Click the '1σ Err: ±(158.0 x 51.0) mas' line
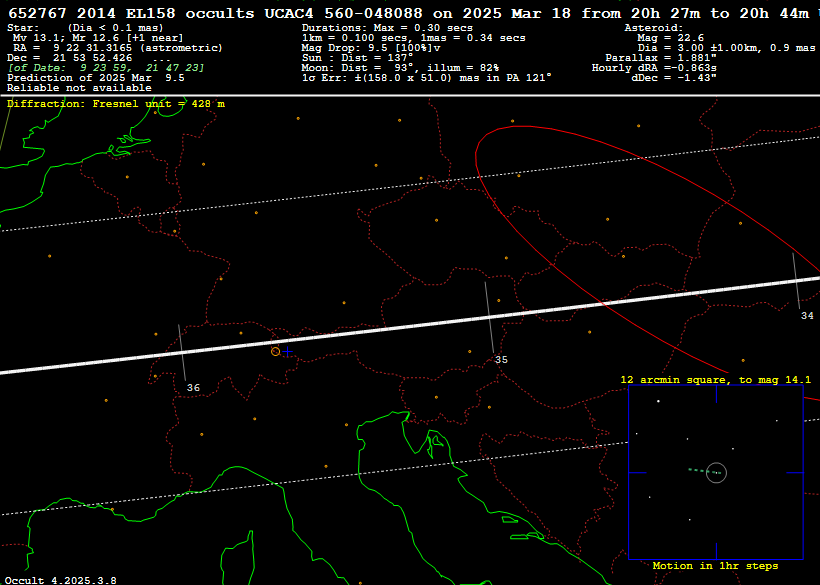The height and width of the screenshot is (585, 820). tap(426, 77)
